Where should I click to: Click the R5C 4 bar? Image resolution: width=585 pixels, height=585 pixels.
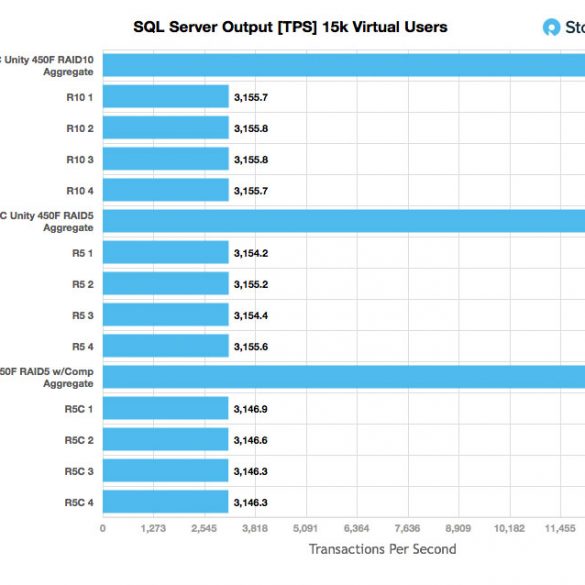[x=166, y=502]
